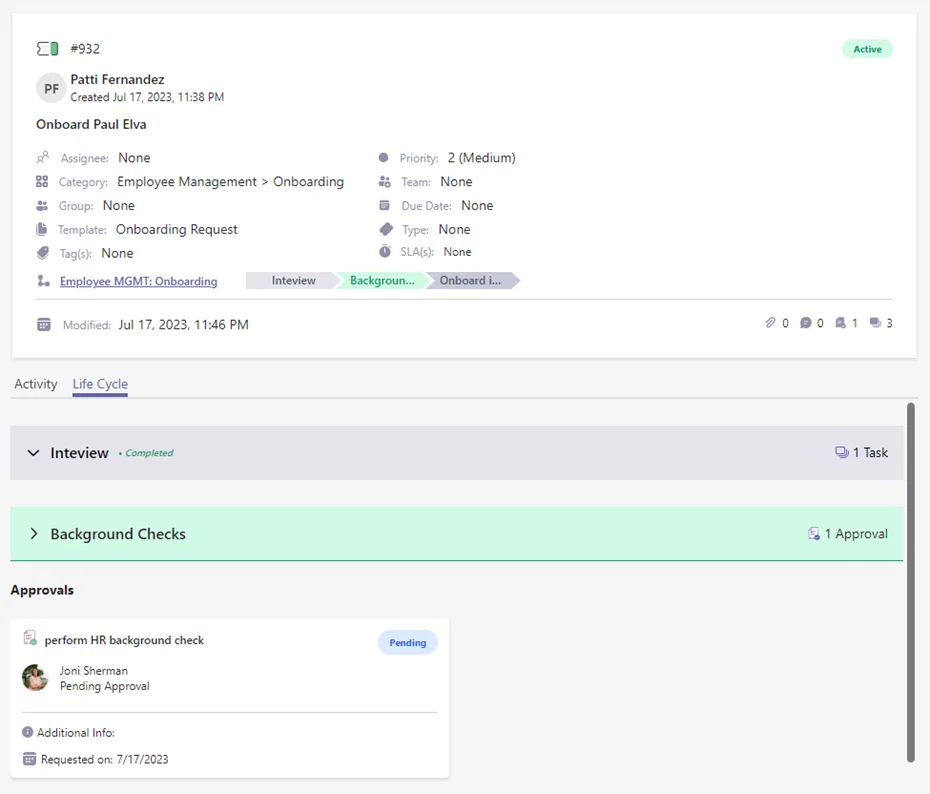Click the Tag(s) label icon
Viewport: 930px width, 794px height.
pos(43,253)
